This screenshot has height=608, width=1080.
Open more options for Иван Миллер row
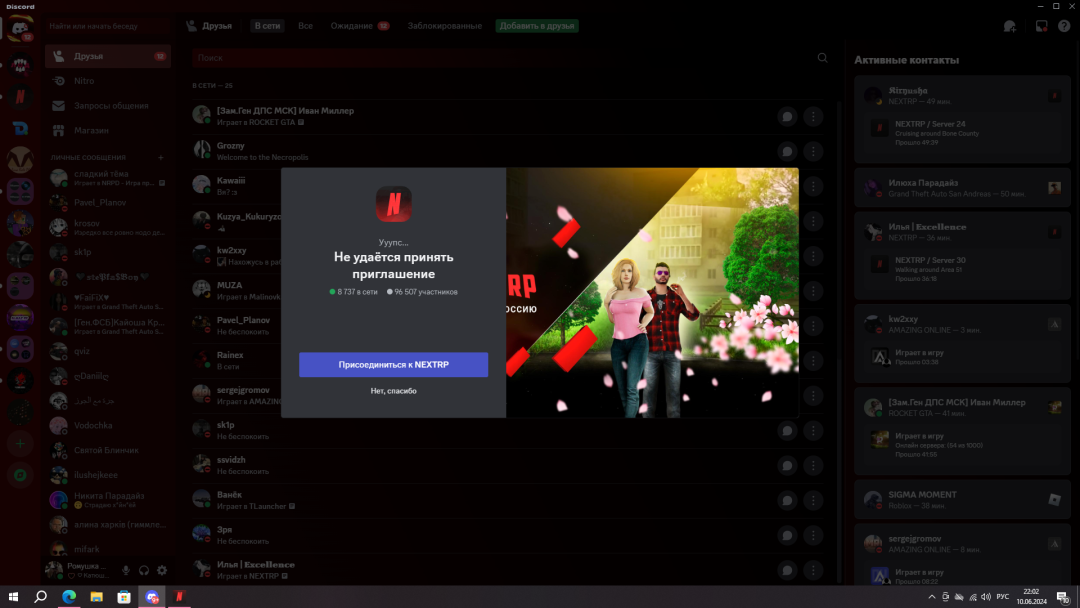coord(813,116)
